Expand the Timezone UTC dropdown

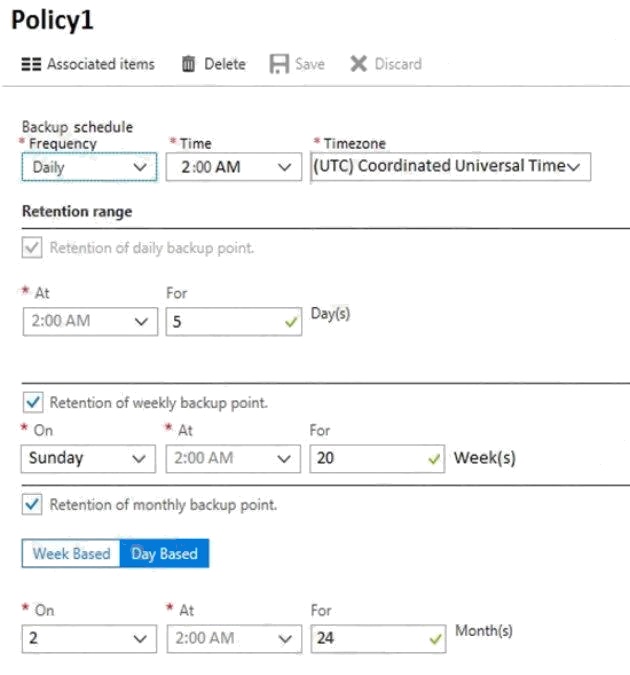[x=449, y=167]
